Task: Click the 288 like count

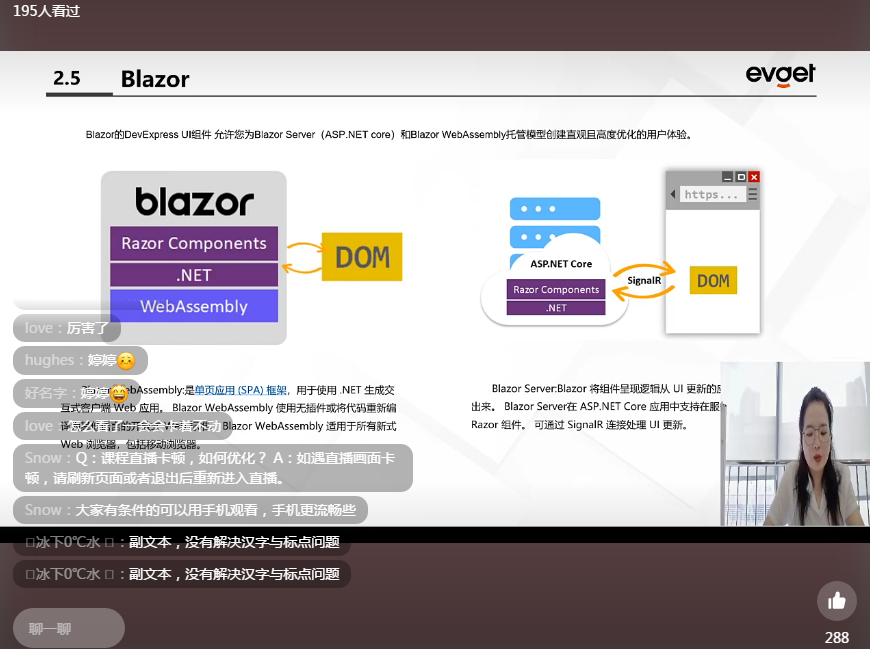Action: (836, 637)
